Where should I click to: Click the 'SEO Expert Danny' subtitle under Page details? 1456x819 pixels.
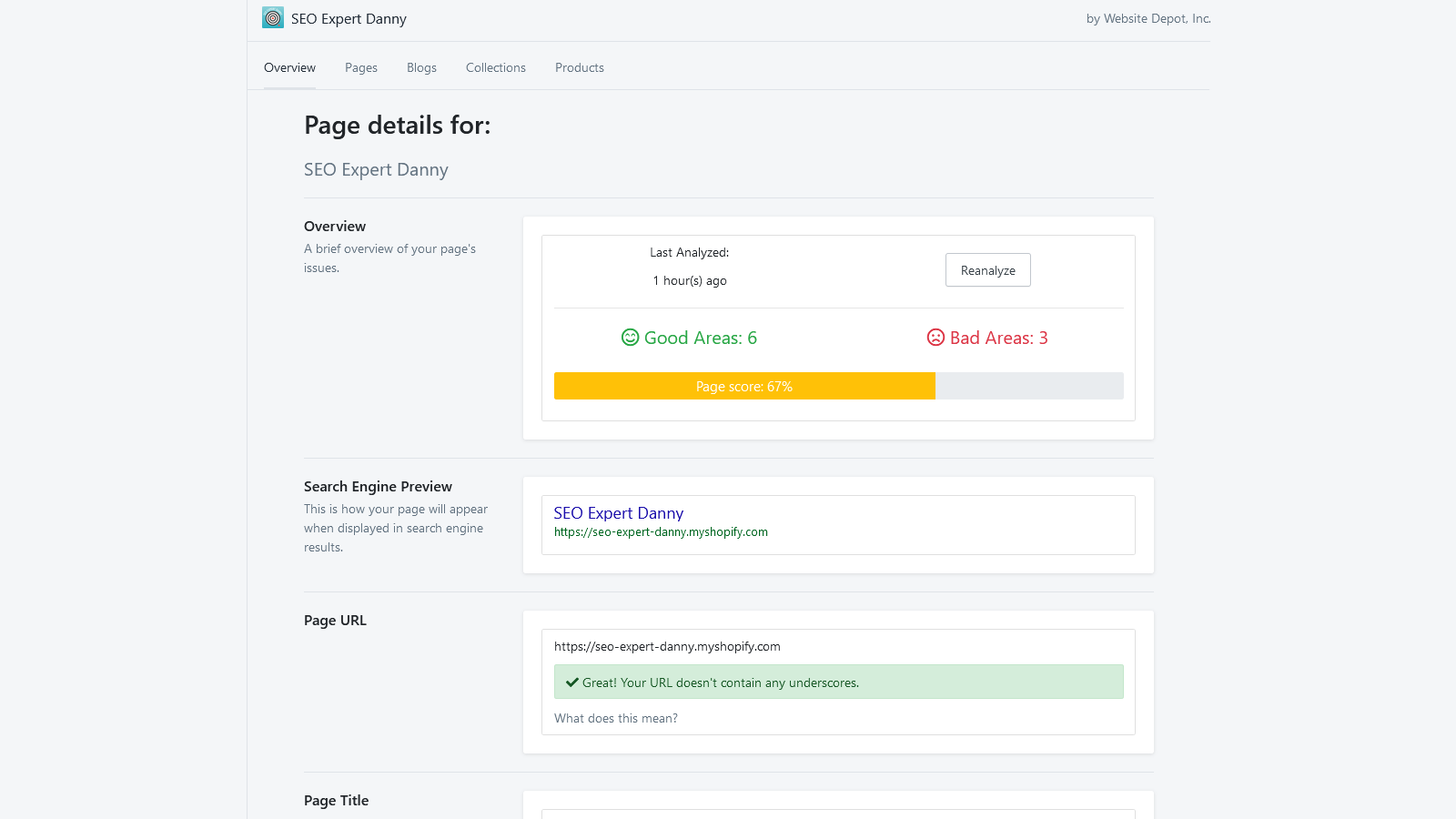click(x=376, y=169)
